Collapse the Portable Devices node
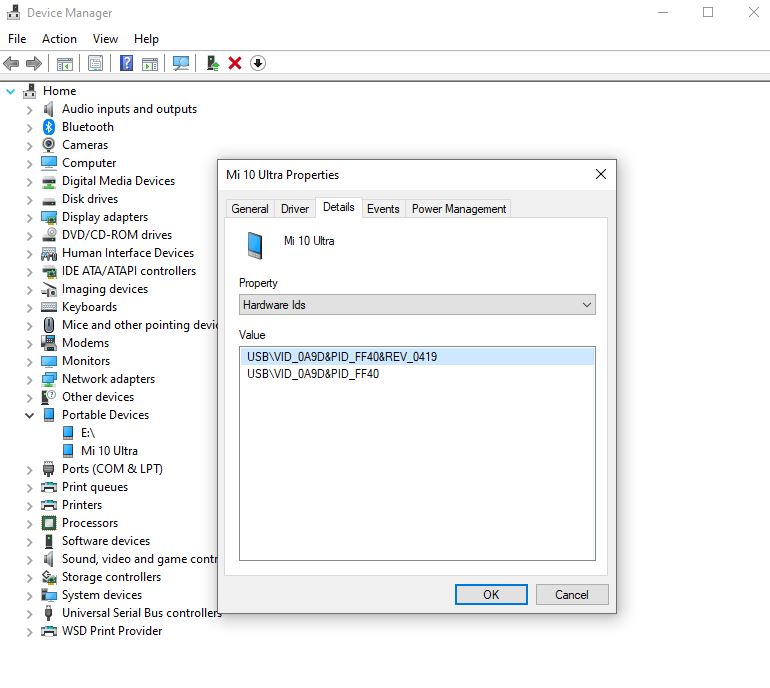 pyautogui.click(x=29, y=415)
